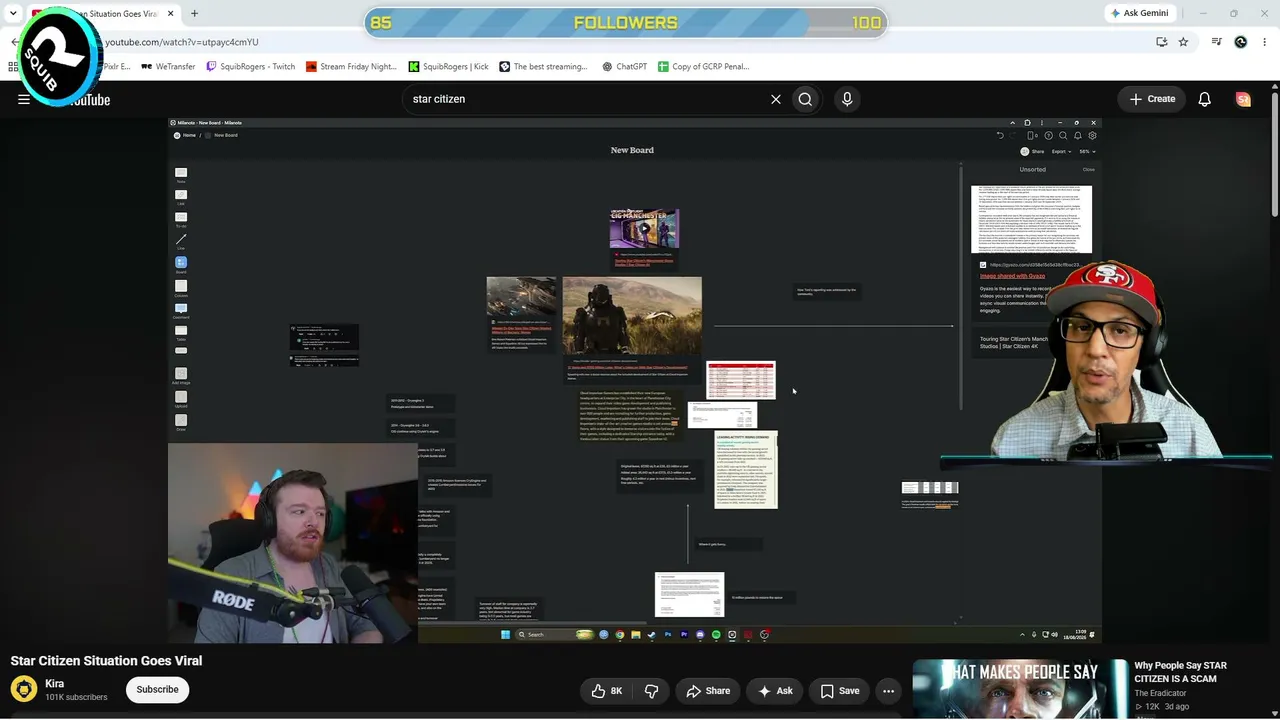
Task: Select the Comment tool in Milanote video
Action: (181, 310)
